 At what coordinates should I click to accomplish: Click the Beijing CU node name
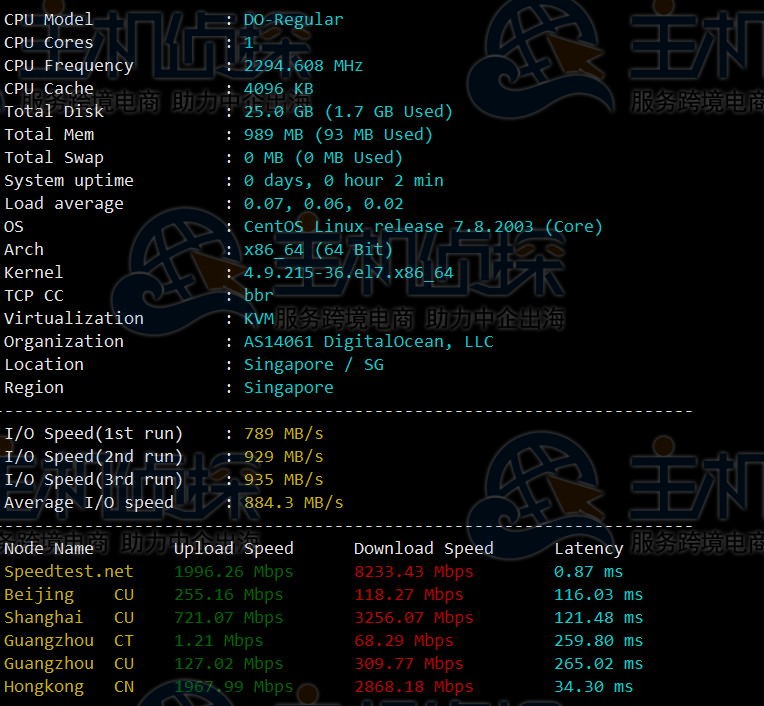pos(69,595)
